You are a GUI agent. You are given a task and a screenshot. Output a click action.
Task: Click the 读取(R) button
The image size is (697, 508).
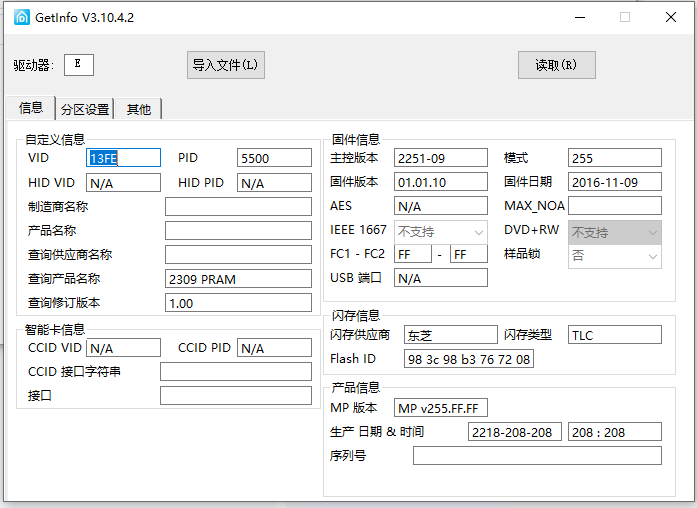click(x=556, y=65)
